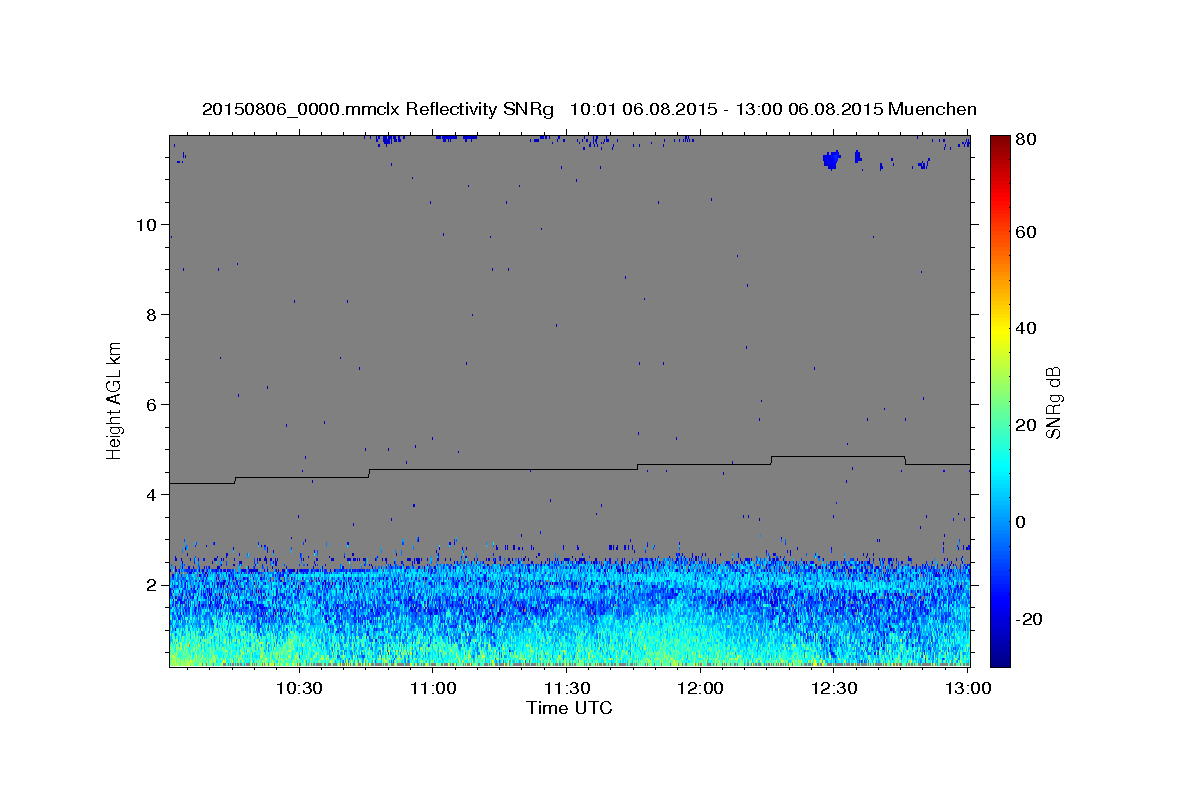Click the height tick label 8

click(154, 314)
